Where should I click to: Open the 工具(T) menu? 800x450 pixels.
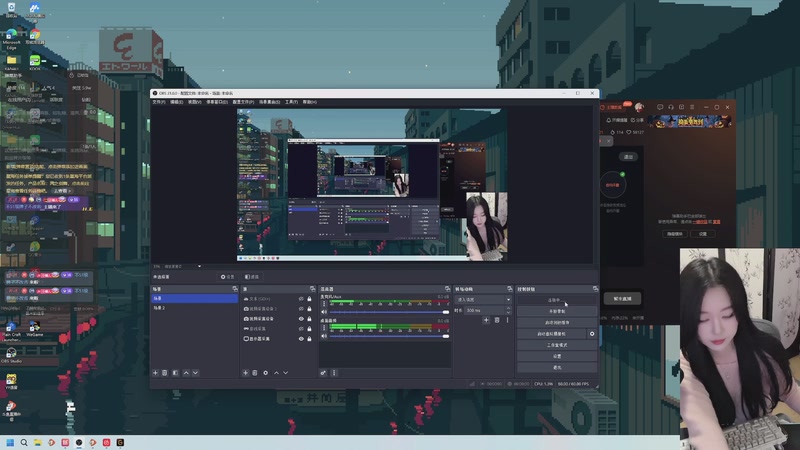coord(291,102)
